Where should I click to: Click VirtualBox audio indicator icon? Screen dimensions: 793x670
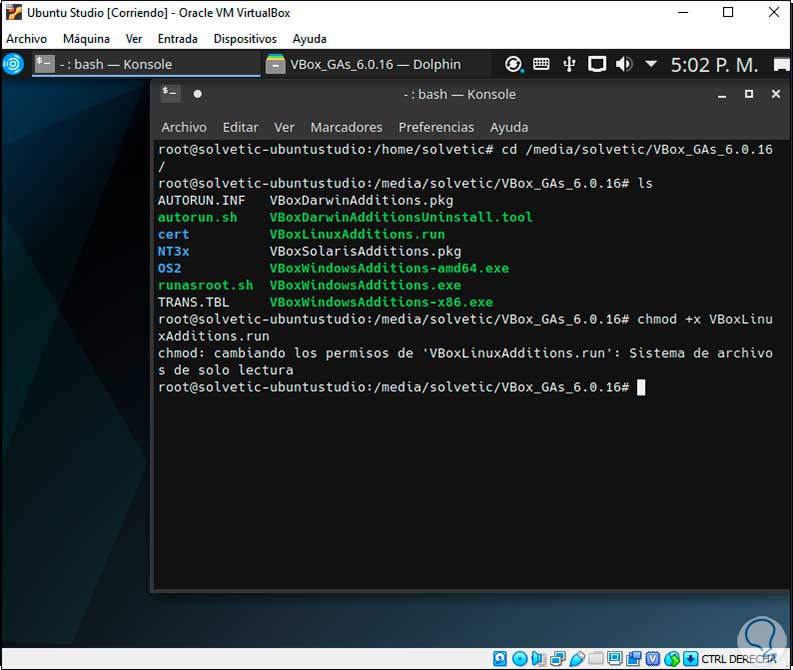click(539, 658)
